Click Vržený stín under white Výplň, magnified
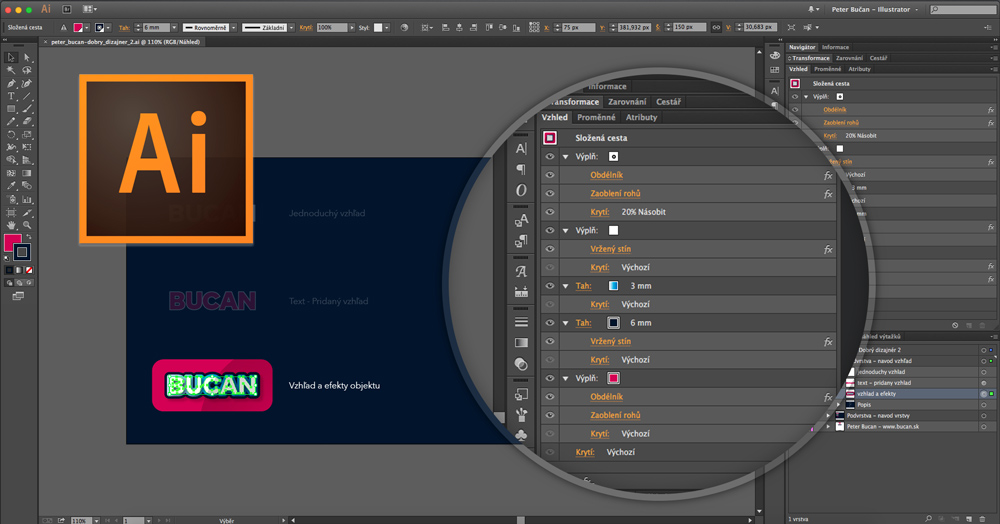1000x524 pixels. 610,249
